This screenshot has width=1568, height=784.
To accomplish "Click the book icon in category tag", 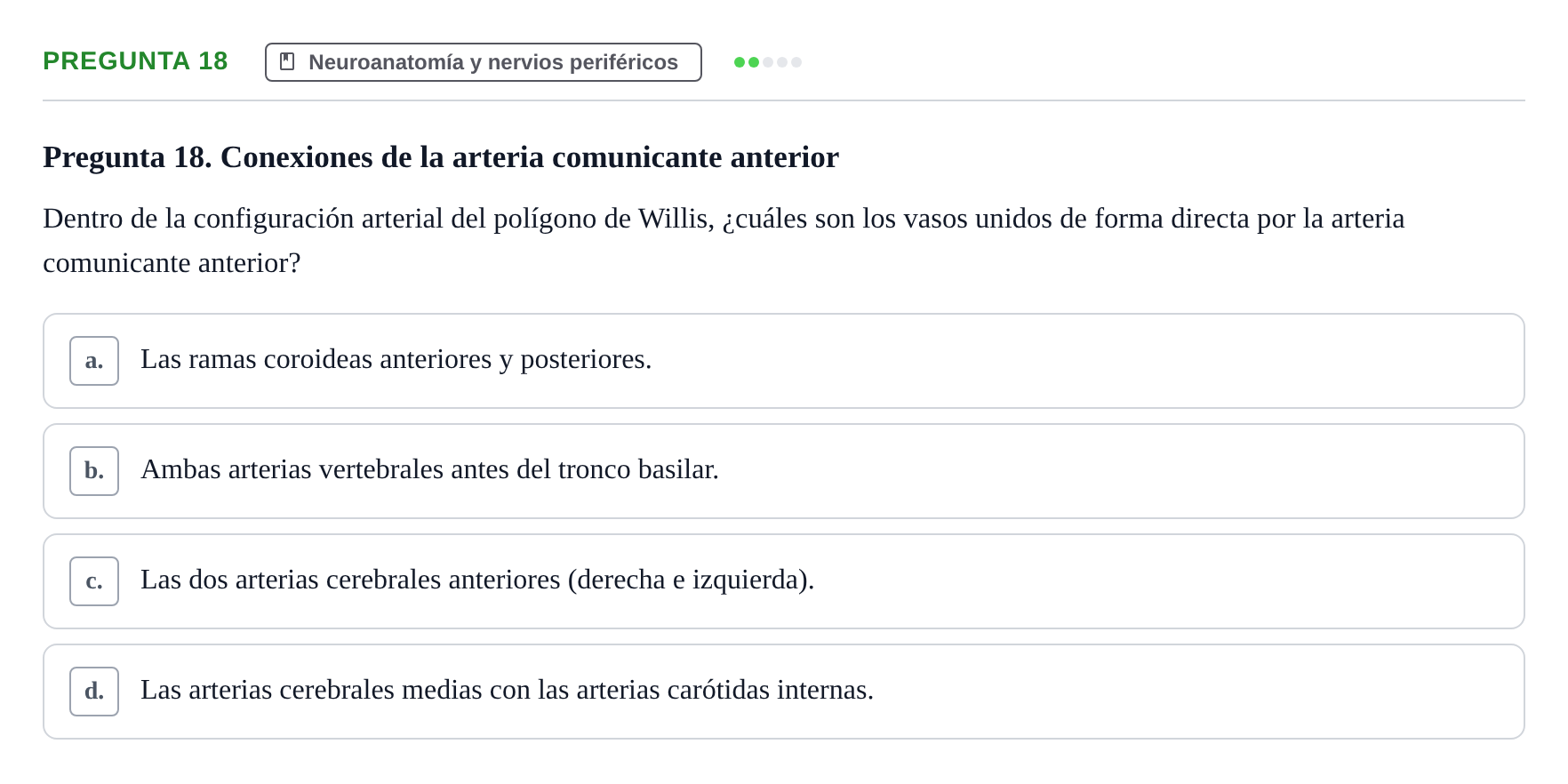I will [287, 61].
